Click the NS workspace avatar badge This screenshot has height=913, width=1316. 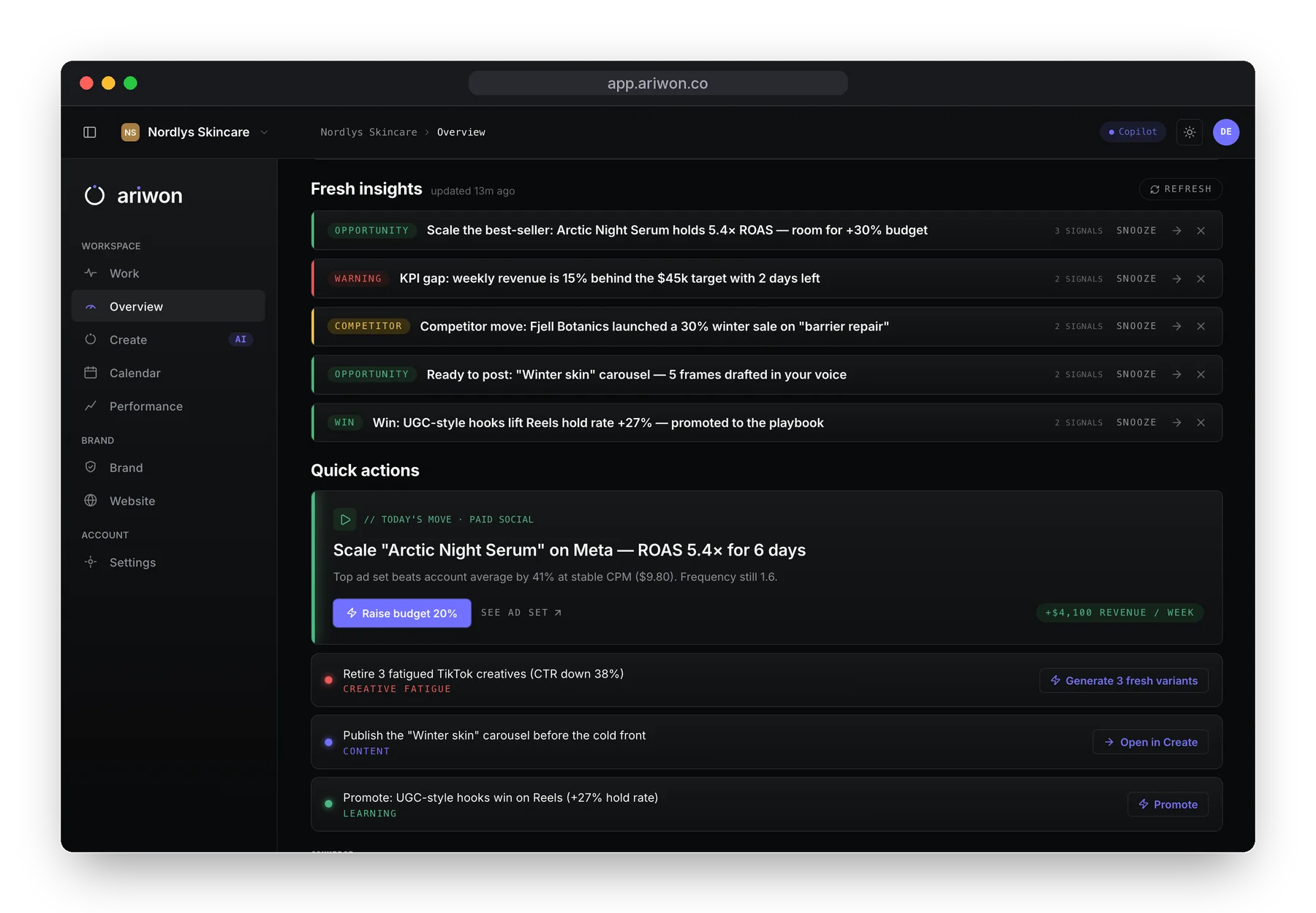pos(130,132)
